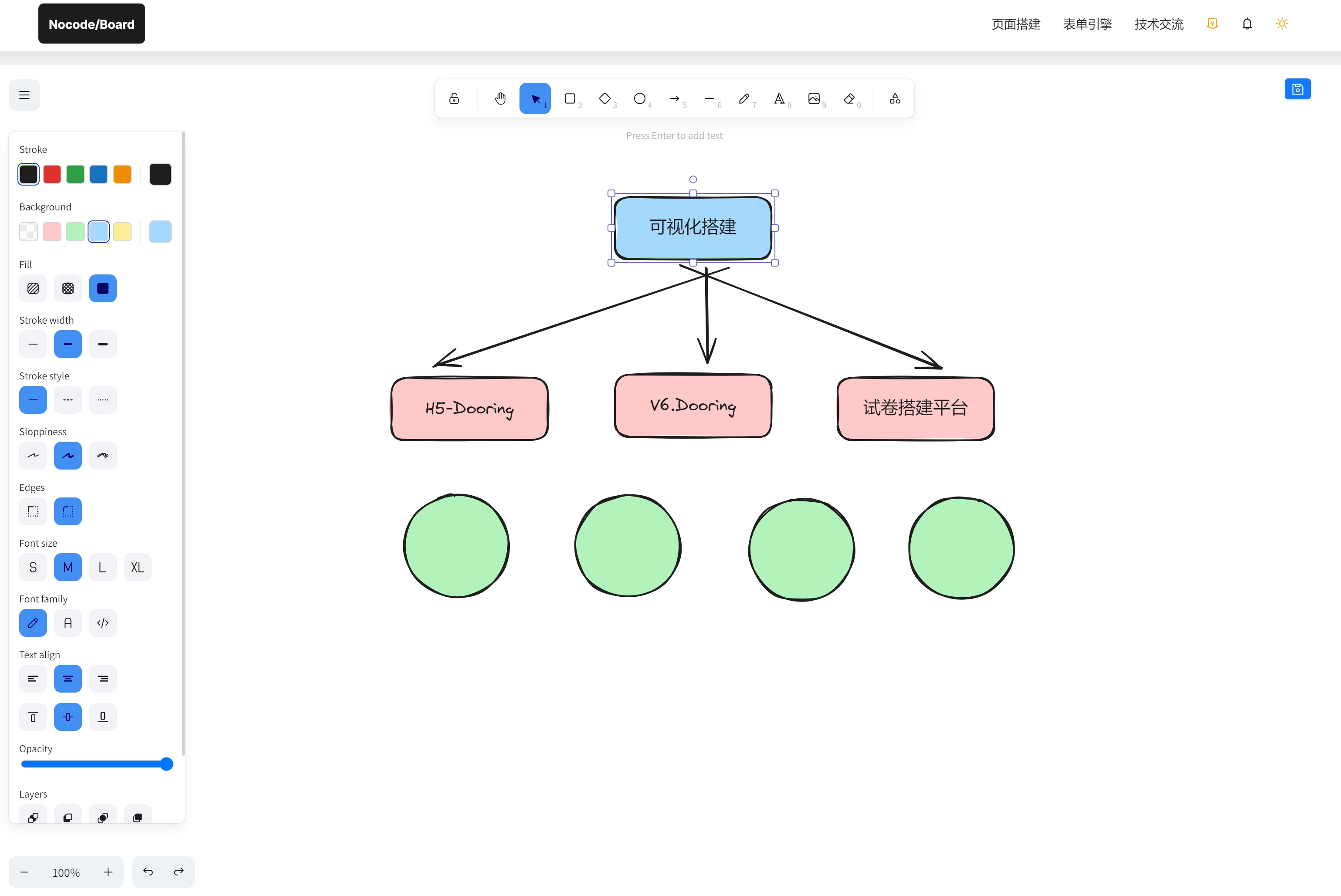The width and height of the screenshot is (1341, 896).
Task: Click the yellow yen coupon icon
Action: (x=1212, y=24)
